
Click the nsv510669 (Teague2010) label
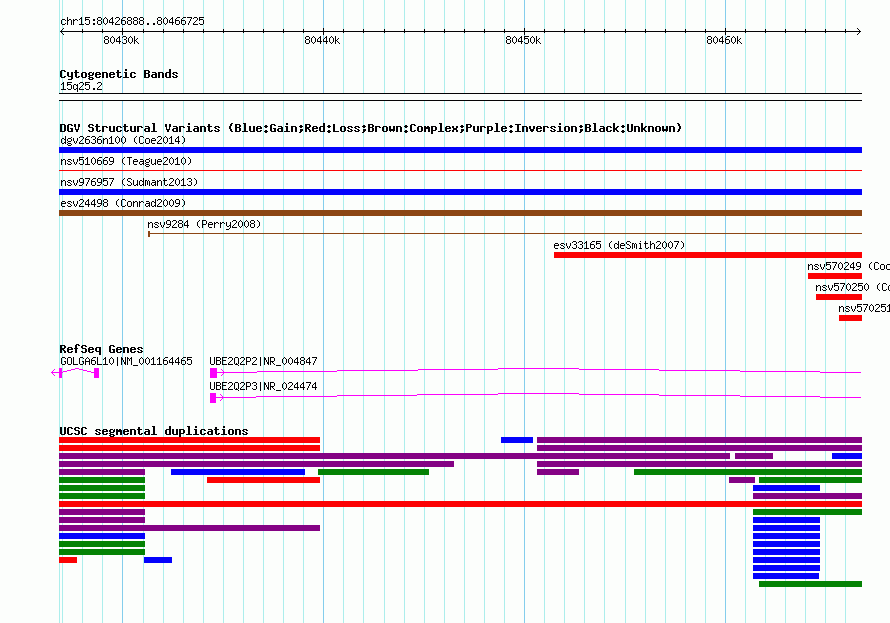(126, 161)
